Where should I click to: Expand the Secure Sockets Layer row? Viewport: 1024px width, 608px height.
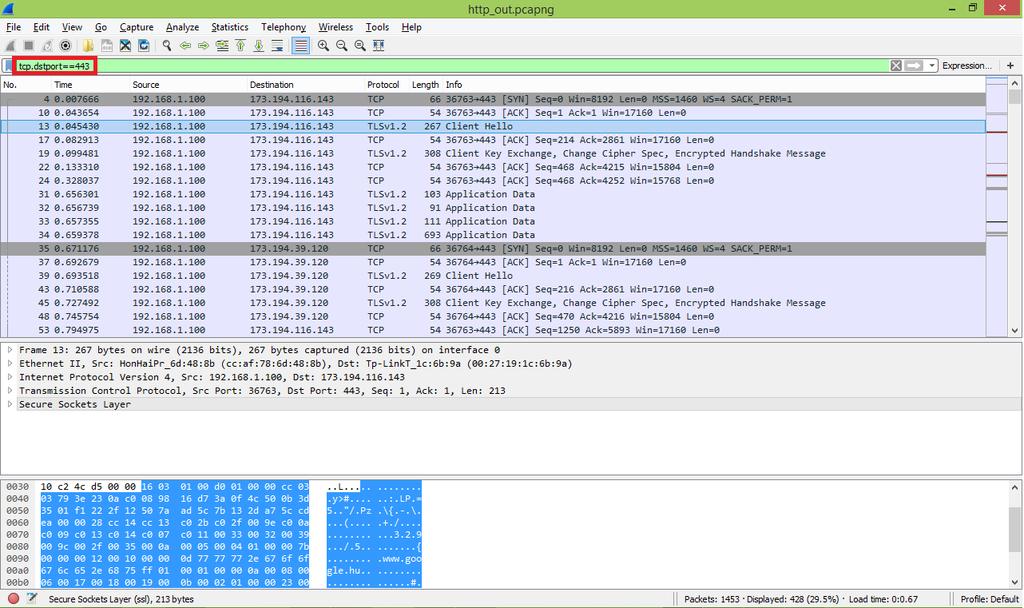[10, 404]
